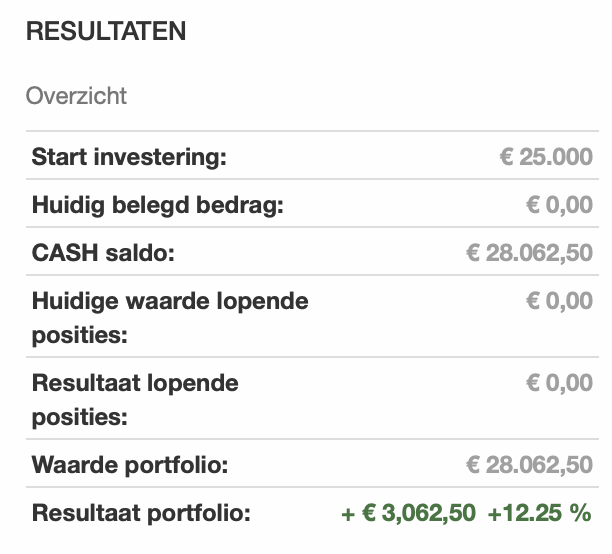Select the RESULTATEN heading
This screenshot has width=612, height=554.
(x=106, y=31)
